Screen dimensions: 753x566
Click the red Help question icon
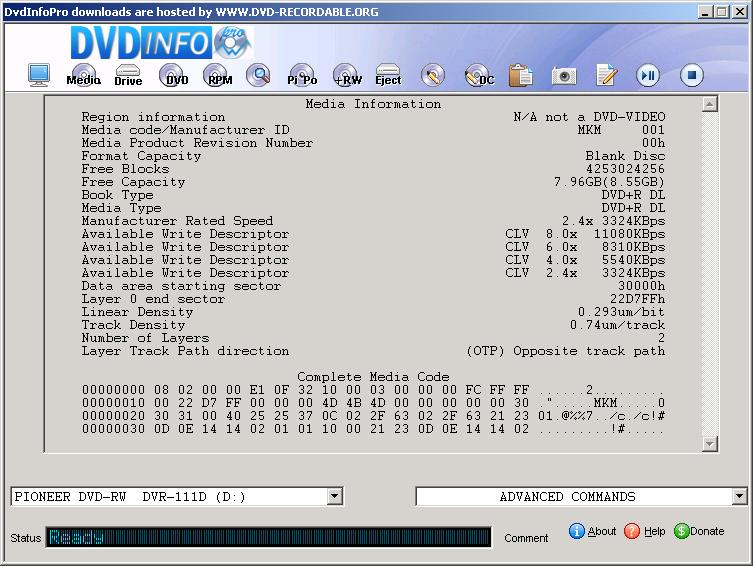(x=632, y=531)
